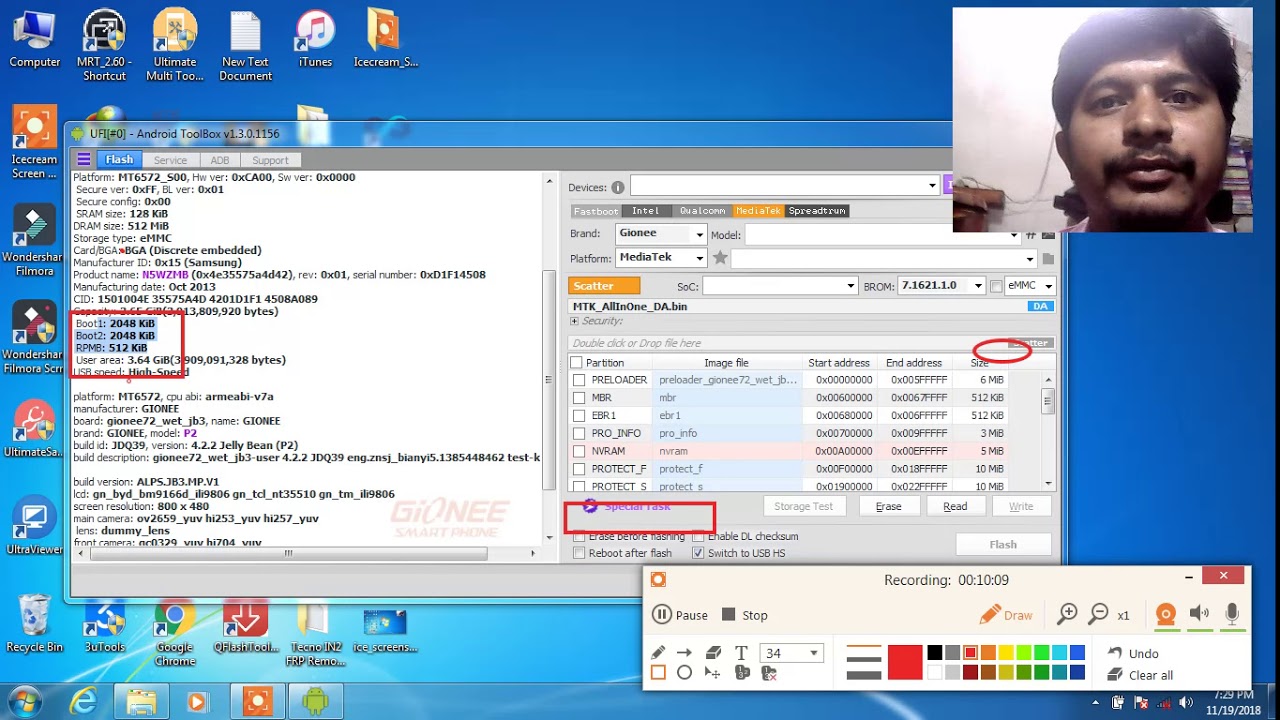
Task: Click the blue DA badge
Action: pos(1040,306)
